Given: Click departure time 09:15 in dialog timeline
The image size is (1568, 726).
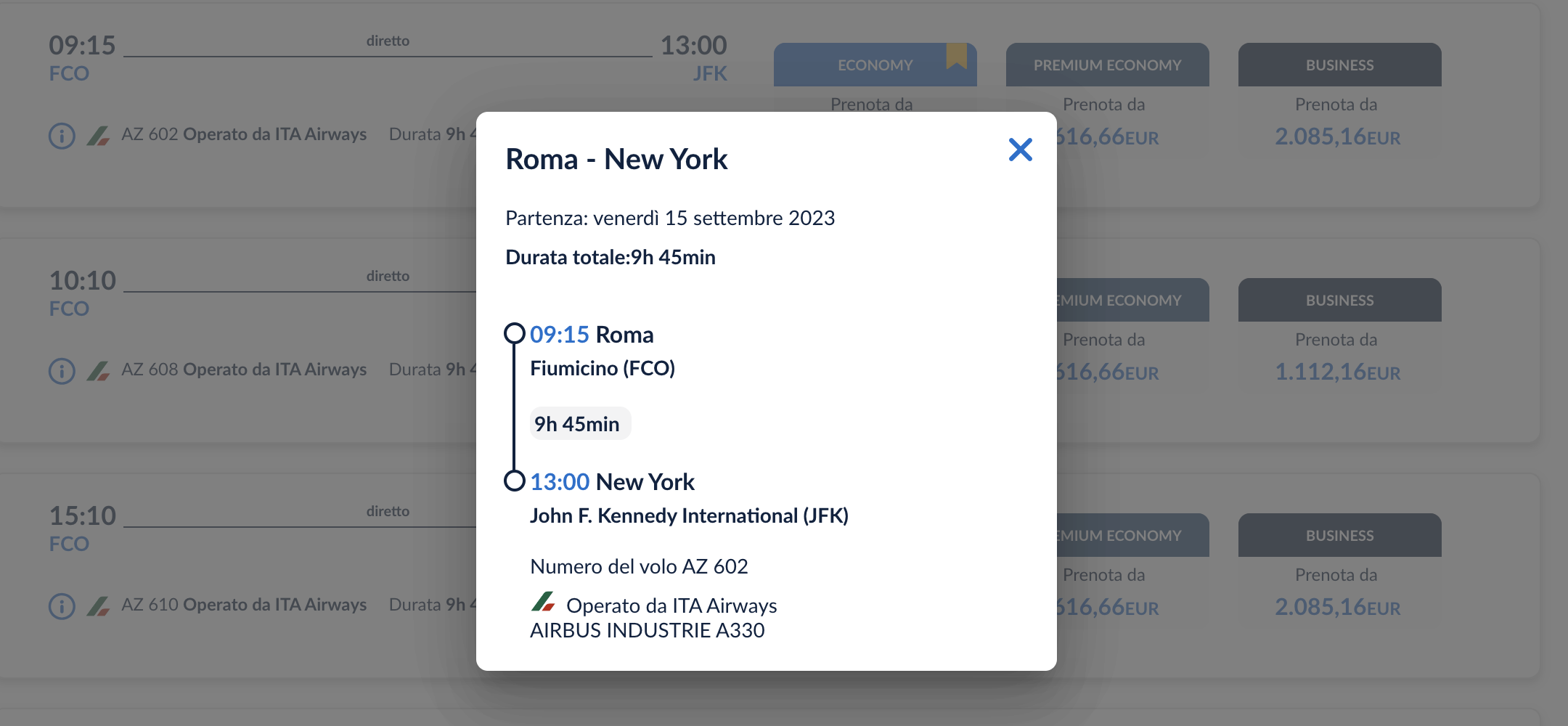Looking at the screenshot, I should tap(559, 335).
